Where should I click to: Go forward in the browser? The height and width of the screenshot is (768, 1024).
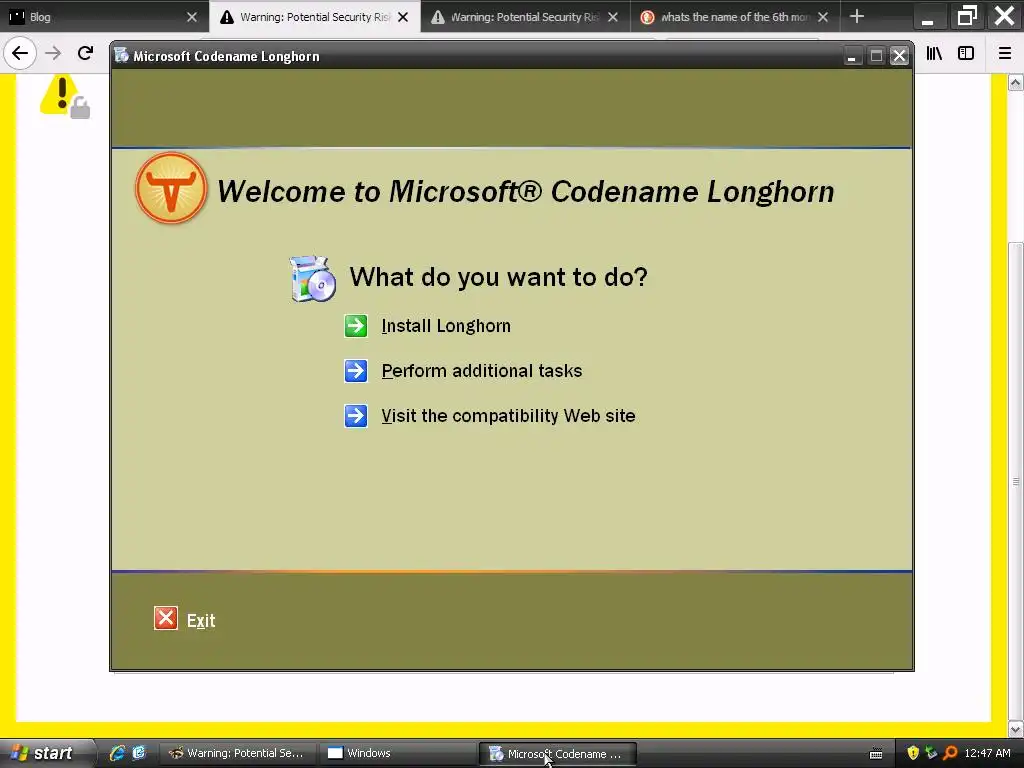(x=53, y=53)
